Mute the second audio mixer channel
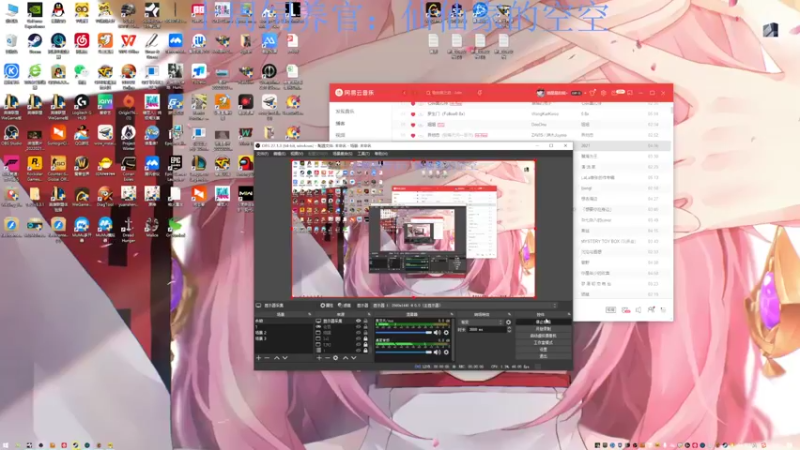The width and height of the screenshot is (800, 450). (437, 352)
